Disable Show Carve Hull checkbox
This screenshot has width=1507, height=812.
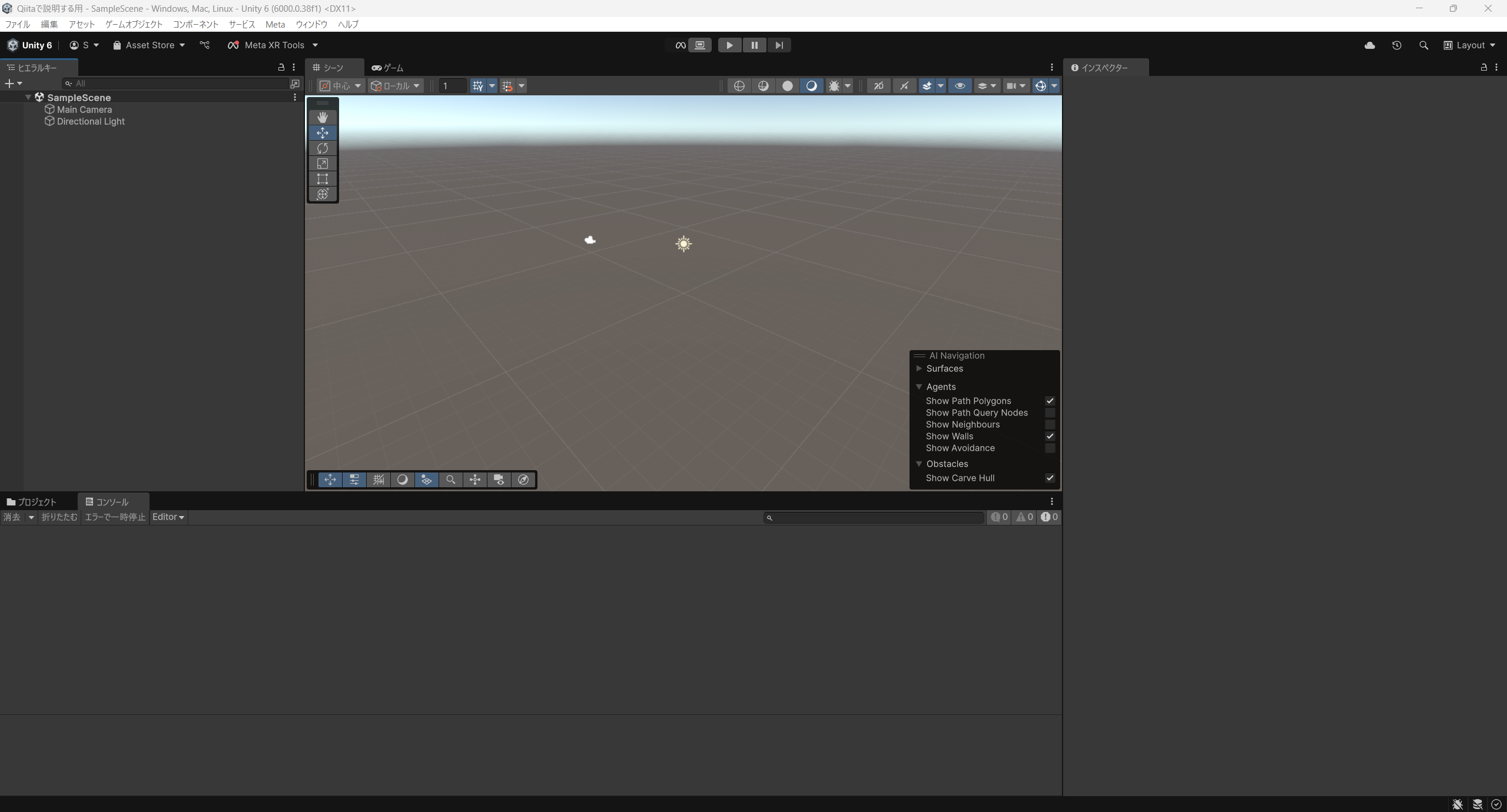click(1050, 478)
